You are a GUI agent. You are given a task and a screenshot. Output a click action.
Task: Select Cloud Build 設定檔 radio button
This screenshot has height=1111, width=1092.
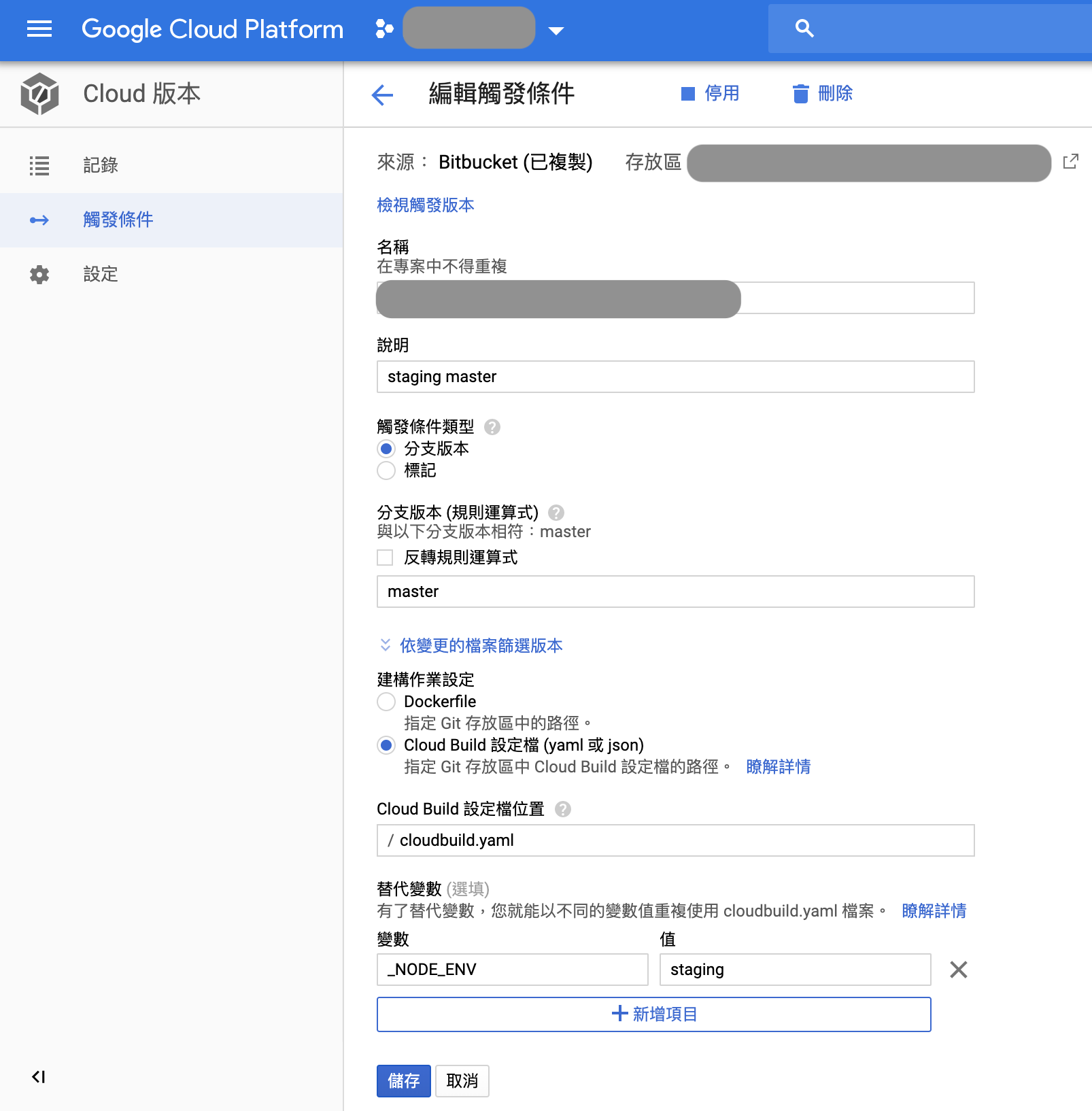pos(386,745)
